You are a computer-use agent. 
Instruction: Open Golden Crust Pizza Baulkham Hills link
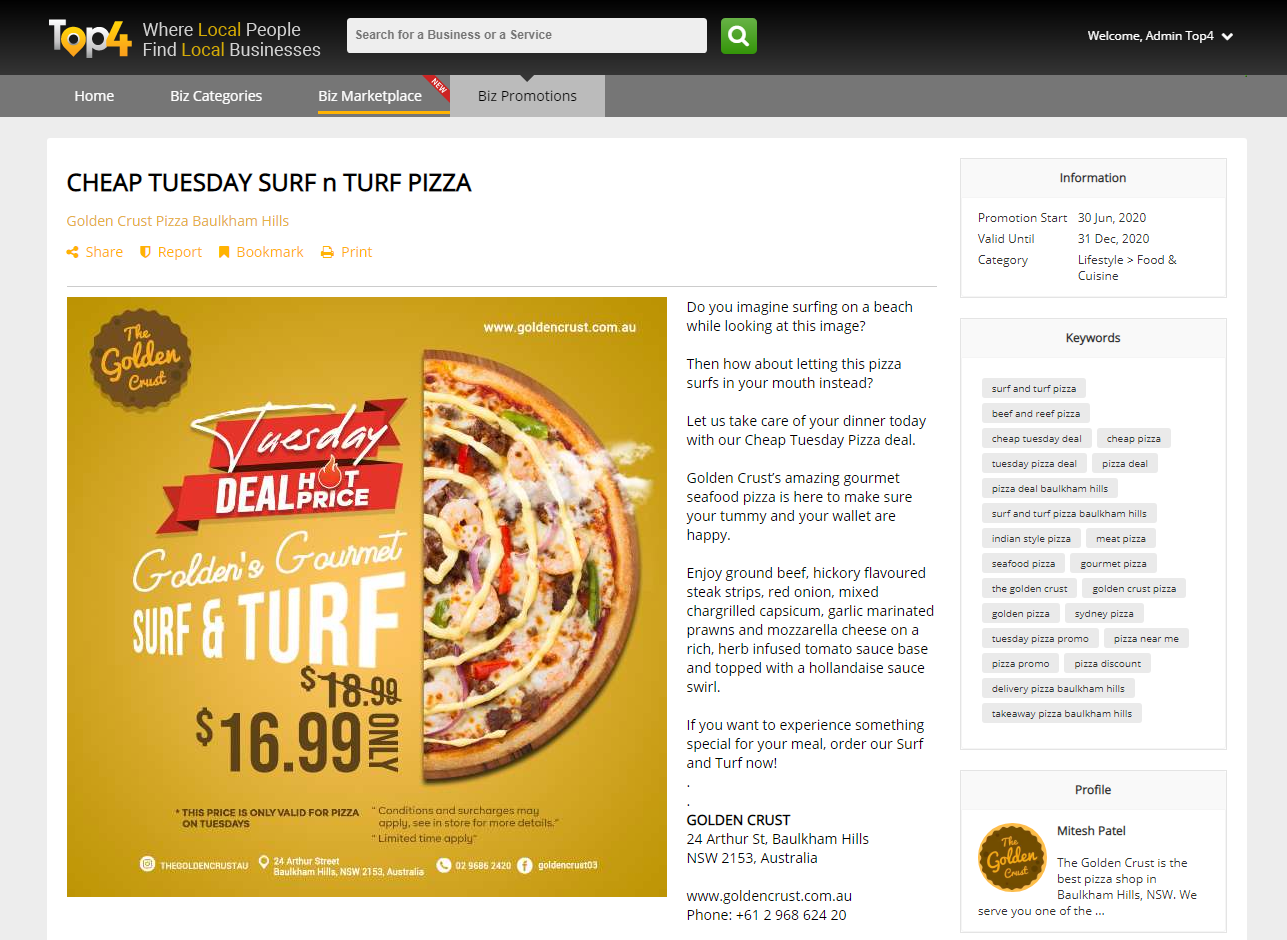tap(178, 221)
